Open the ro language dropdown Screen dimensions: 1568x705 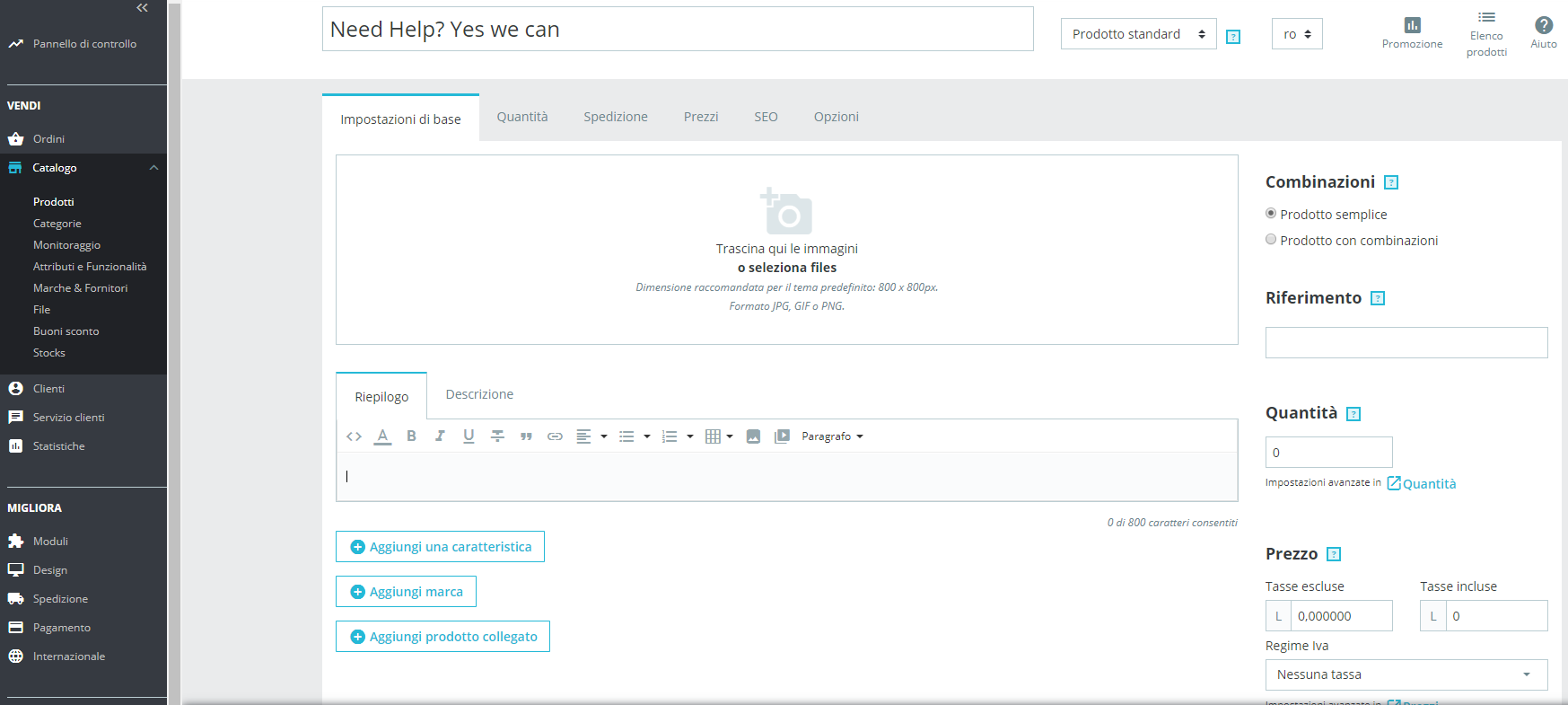coord(1297,34)
